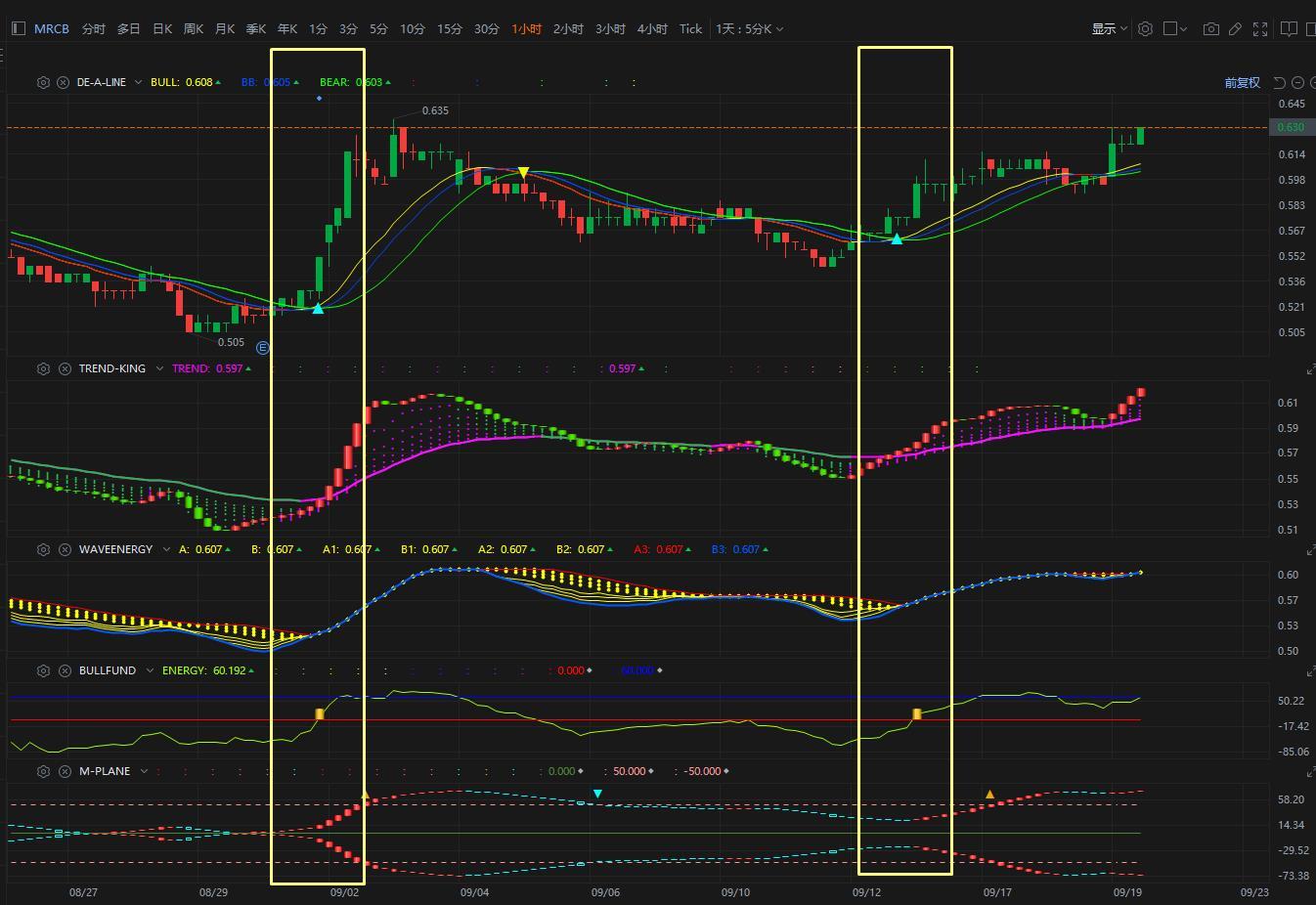Click cyan buy triangle near 09/12

(x=897, y=238)
